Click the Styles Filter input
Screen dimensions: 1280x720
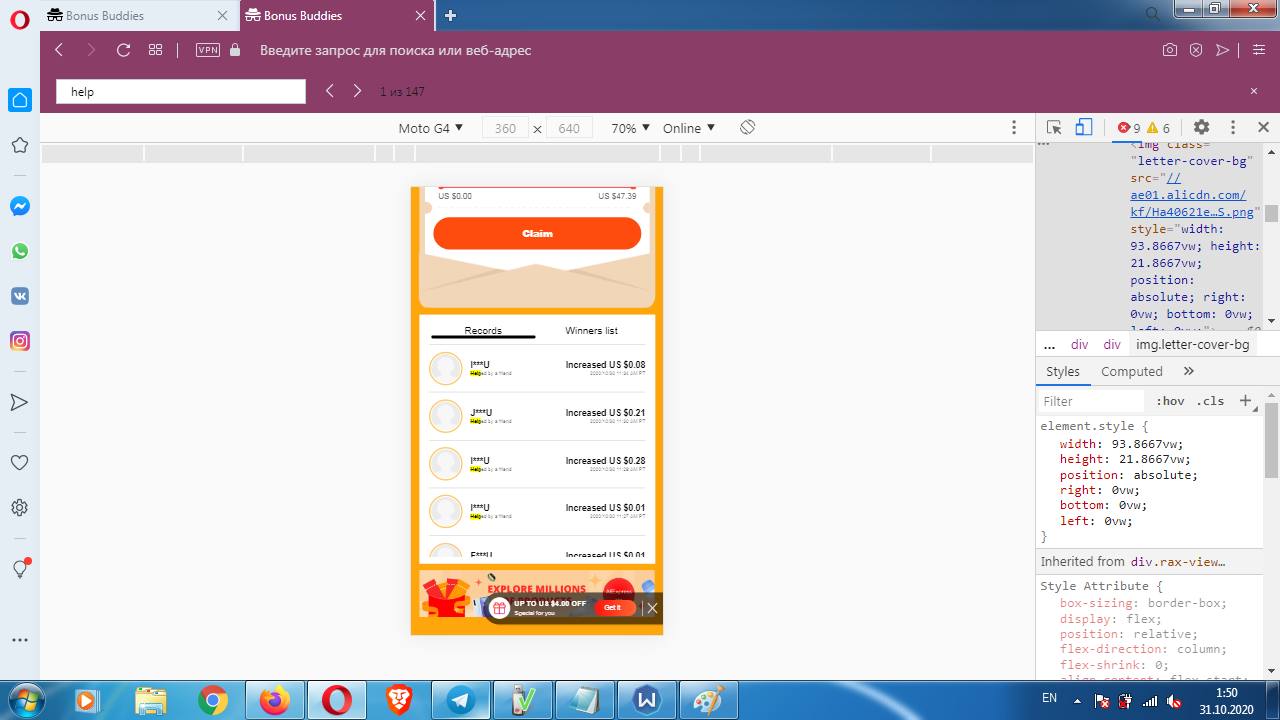[x=1092, y=401]
